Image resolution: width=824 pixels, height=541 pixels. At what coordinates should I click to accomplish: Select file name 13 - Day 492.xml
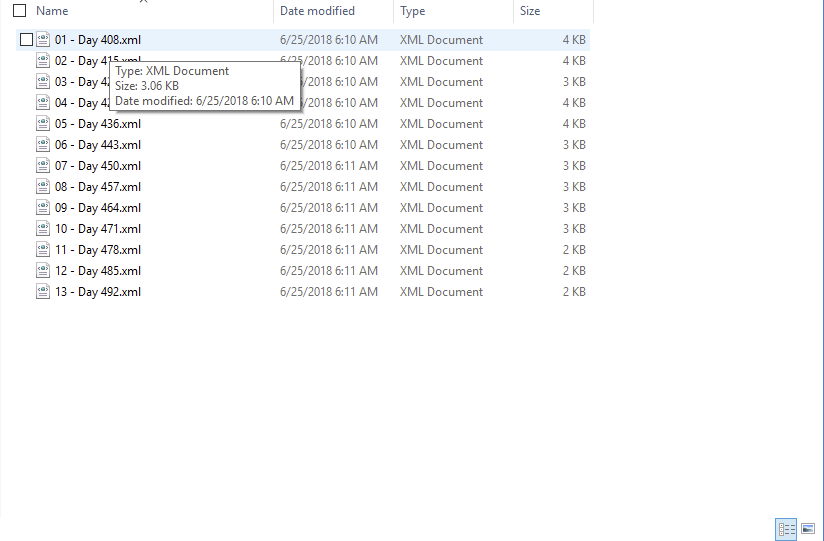(x=98, y=292)
